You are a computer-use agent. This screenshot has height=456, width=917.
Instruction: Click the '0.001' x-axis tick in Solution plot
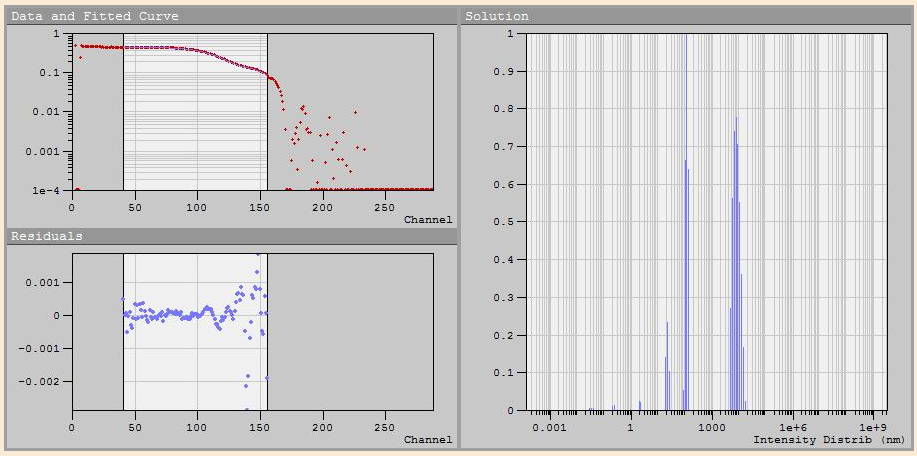point(550,426)
